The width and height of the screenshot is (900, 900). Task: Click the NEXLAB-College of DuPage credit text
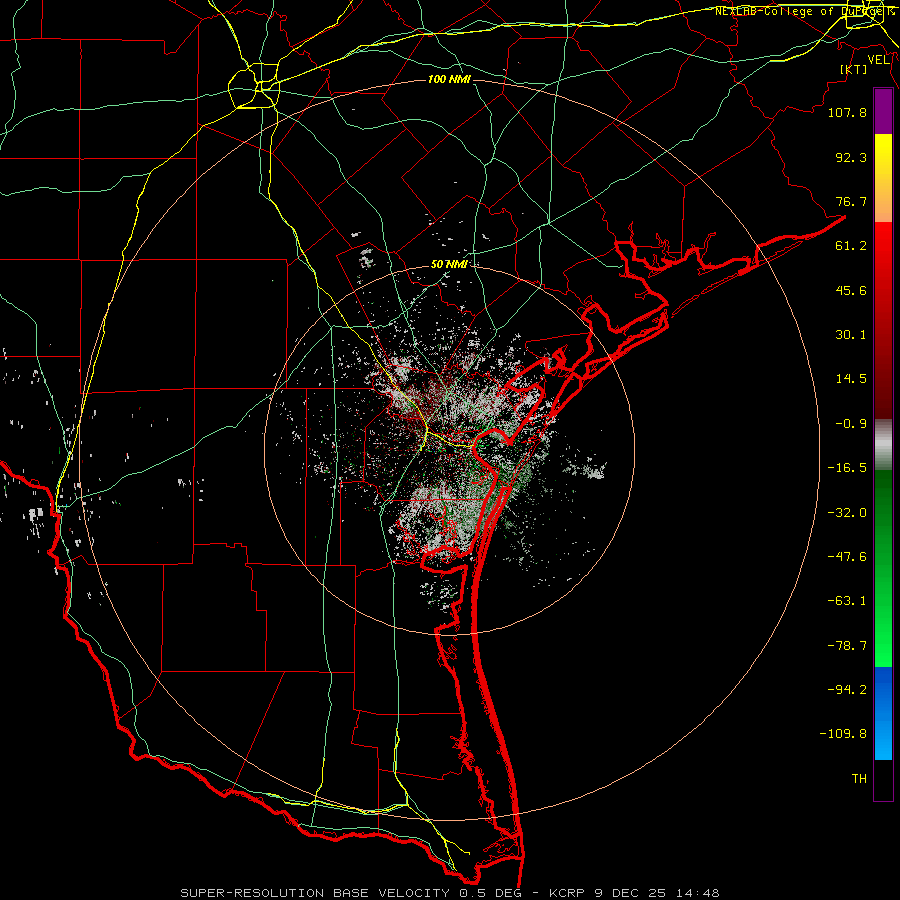pos(805,11)
